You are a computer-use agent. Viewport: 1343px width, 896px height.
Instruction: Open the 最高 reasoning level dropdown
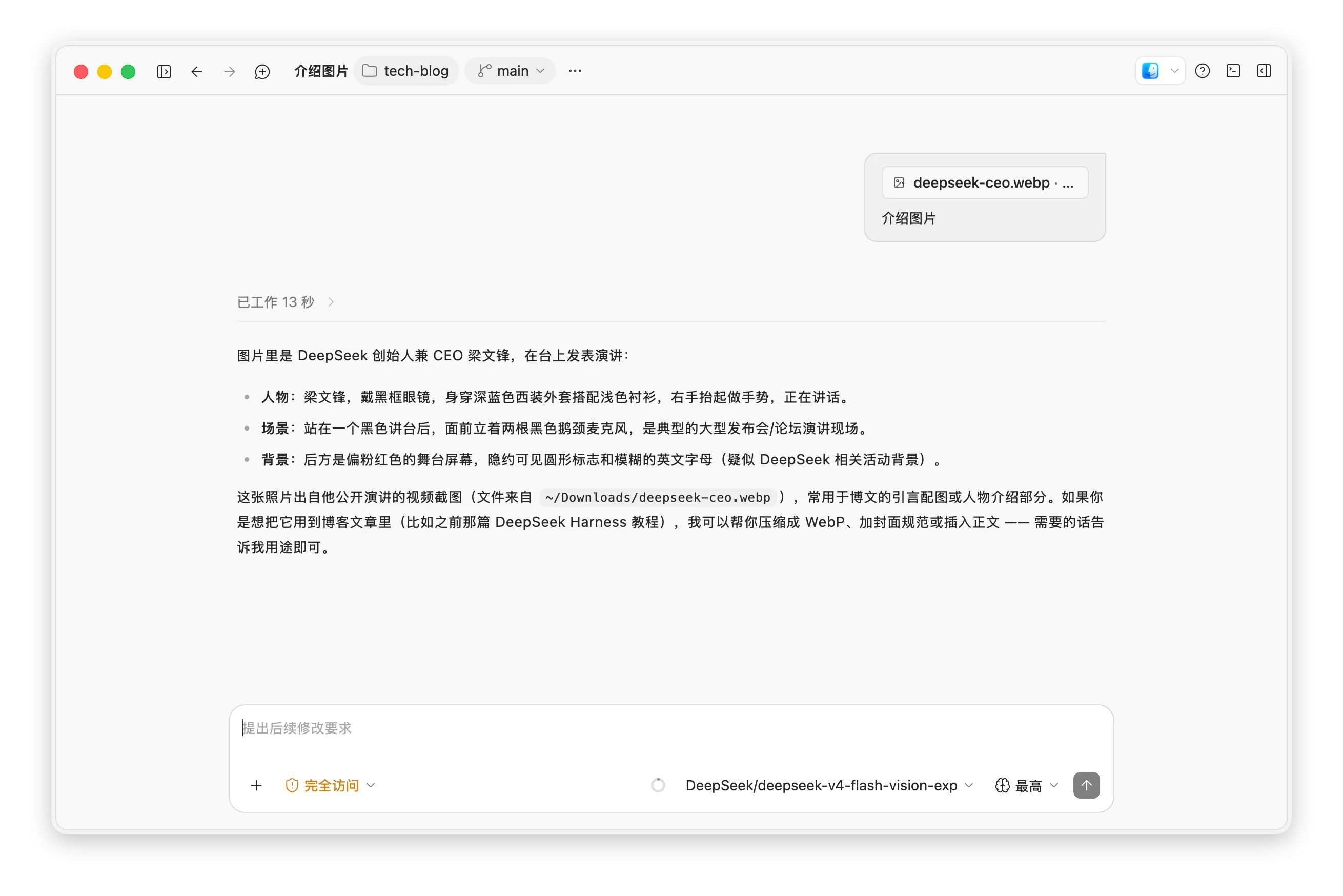pos(1026,785)
